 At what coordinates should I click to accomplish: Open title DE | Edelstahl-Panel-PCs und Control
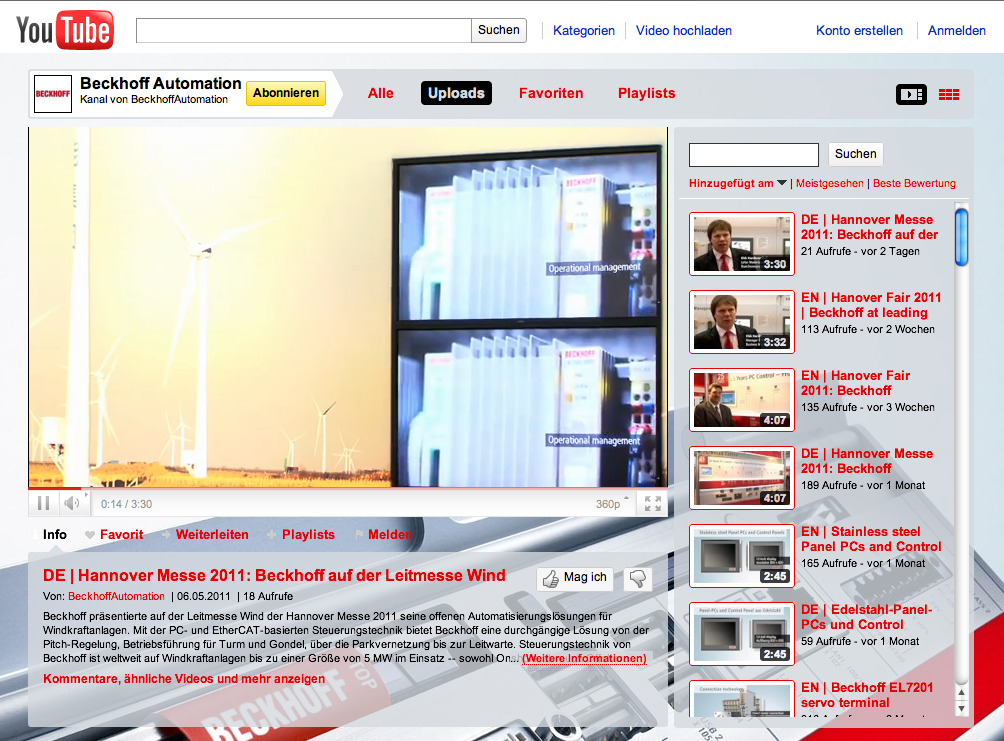click(x=866, y=617)
